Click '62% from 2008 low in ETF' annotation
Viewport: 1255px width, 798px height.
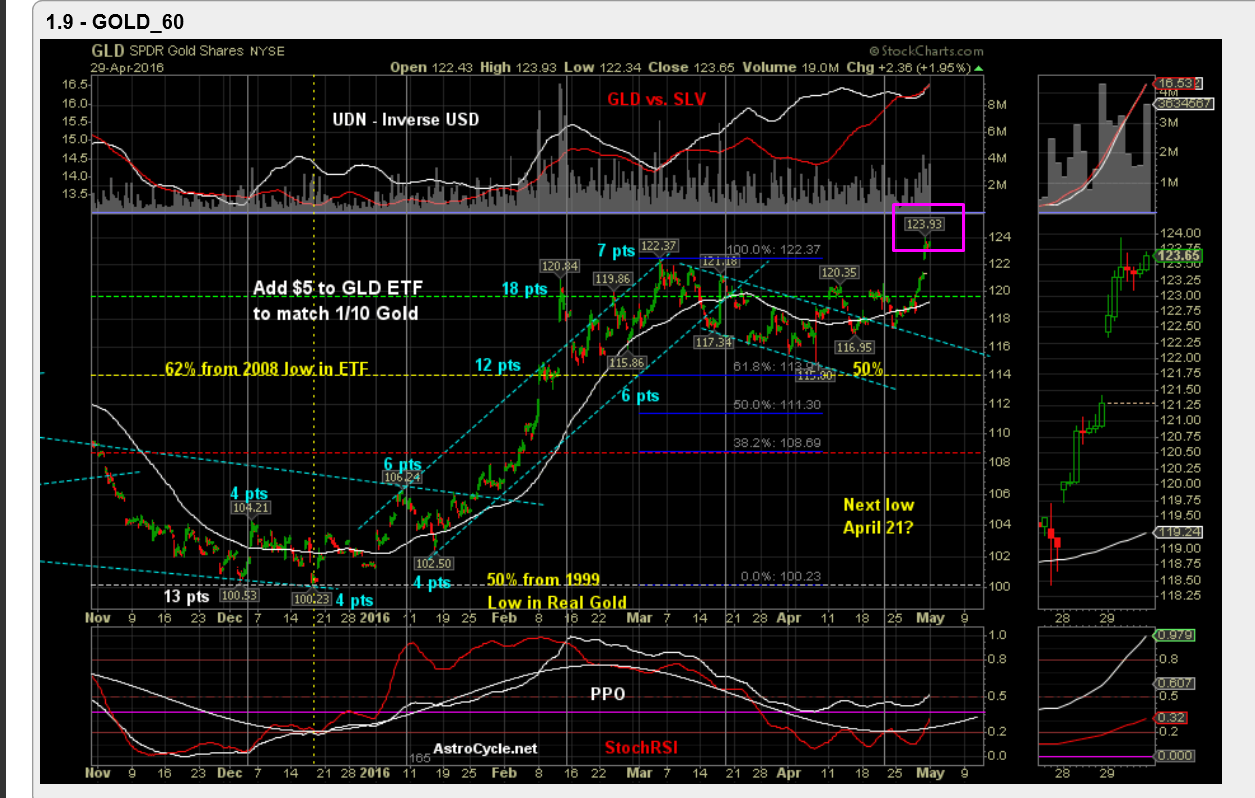(x=265, y=370)
